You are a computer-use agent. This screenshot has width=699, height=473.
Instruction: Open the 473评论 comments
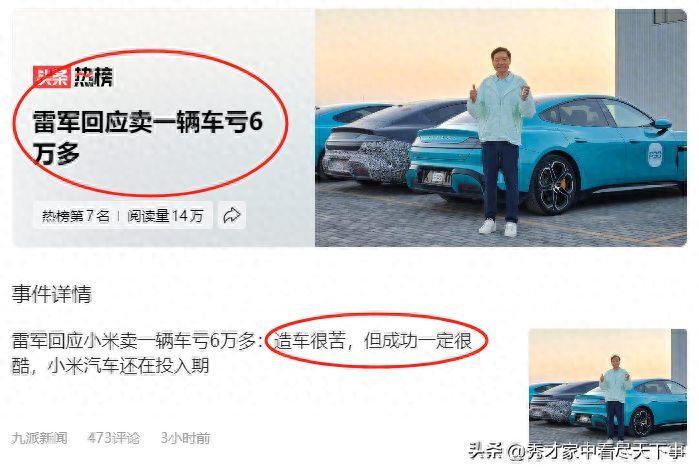[x=114, y=438]
